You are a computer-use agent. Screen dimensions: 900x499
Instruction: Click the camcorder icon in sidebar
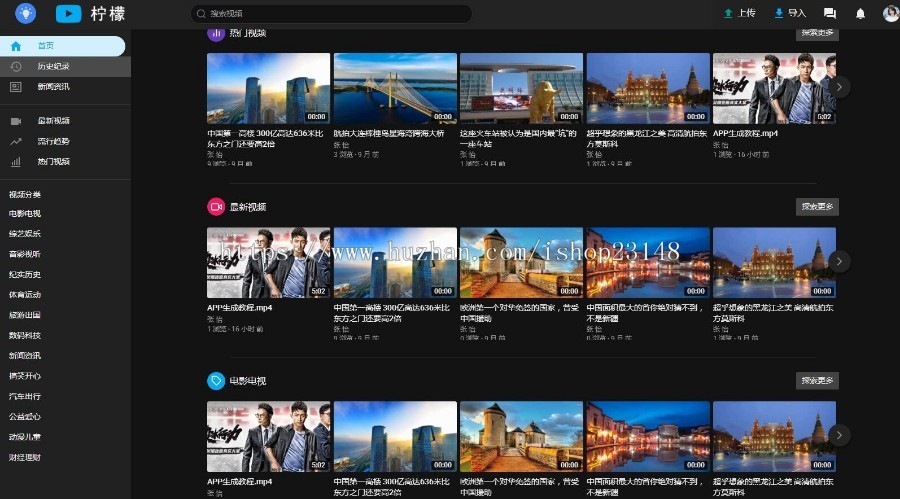pos(15,121)
